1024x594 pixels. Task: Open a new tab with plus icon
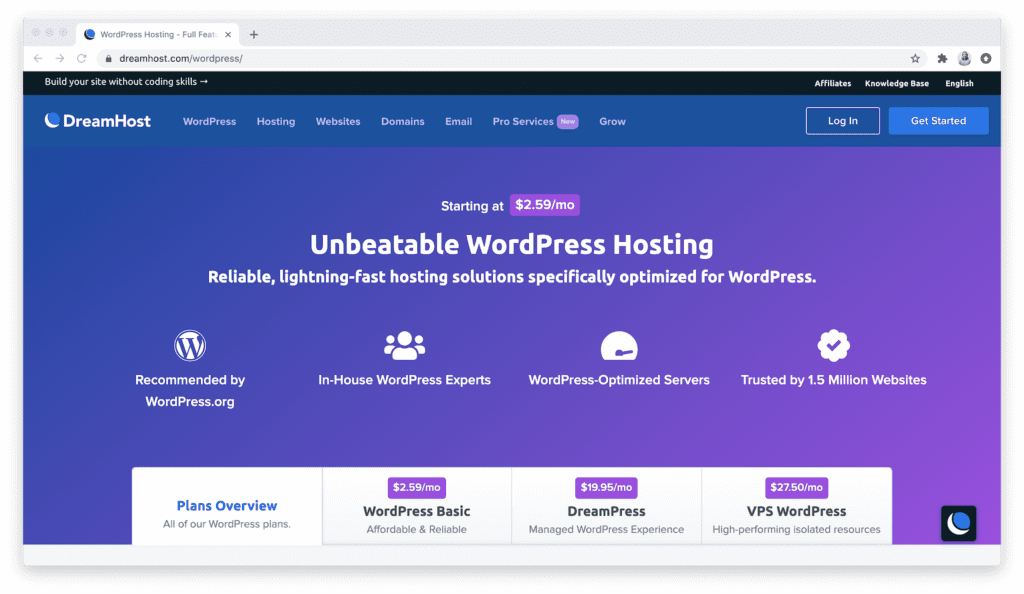(254, 35)
